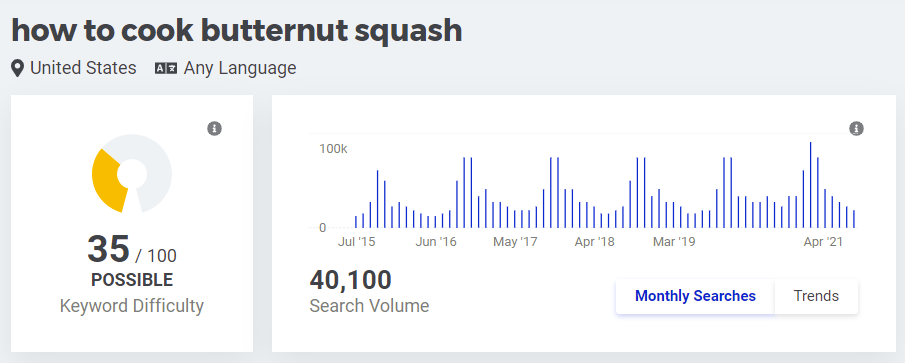Open search volume chart info icon
This screenshot has height=363, width=905.
click(856, 128)
